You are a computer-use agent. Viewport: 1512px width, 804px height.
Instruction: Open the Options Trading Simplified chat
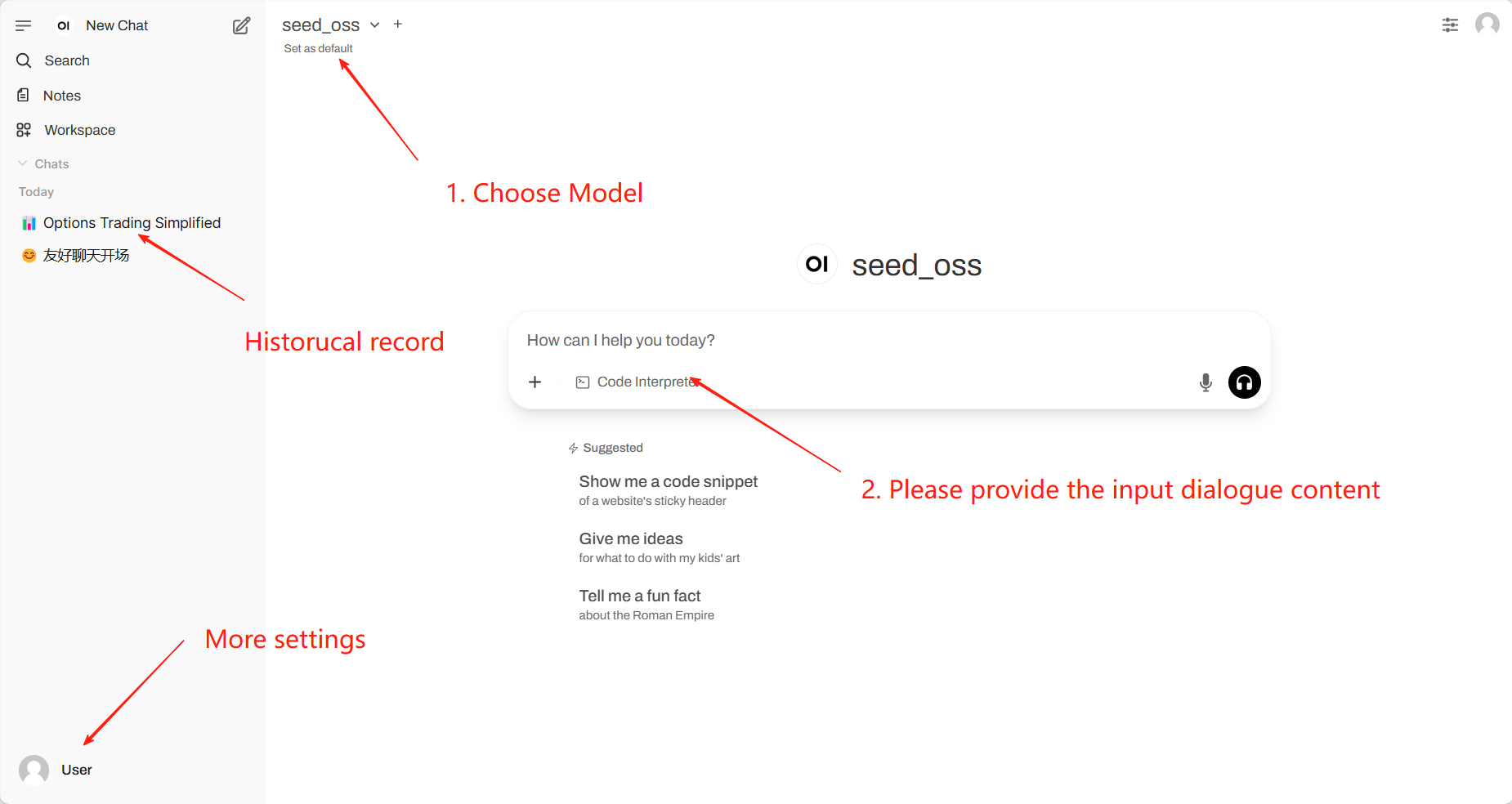tap(132, 223)
